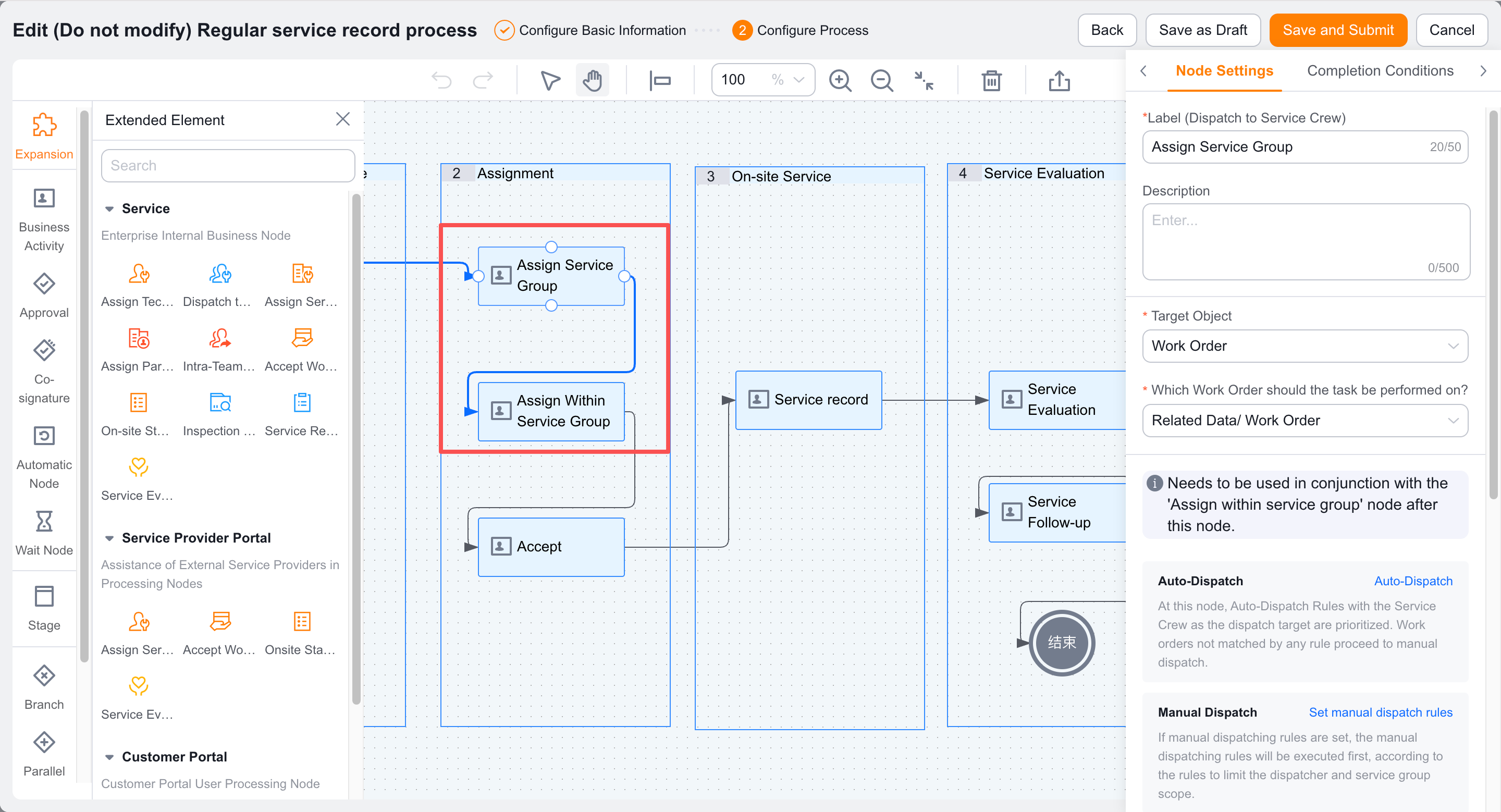Select the Service record node
This screenshot has width=1501, height=812.
point(808,400)
